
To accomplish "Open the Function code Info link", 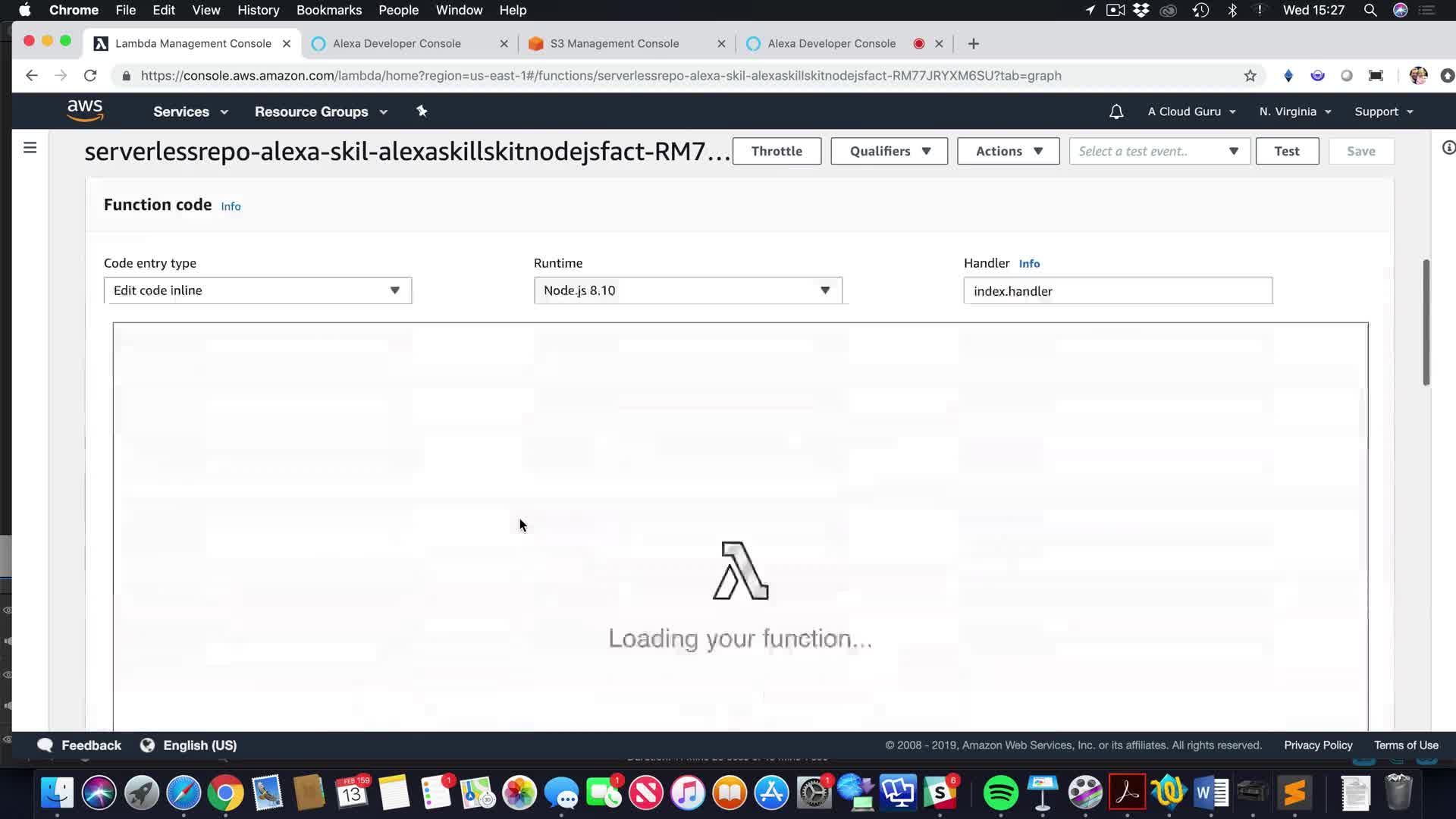I will 231,206.
